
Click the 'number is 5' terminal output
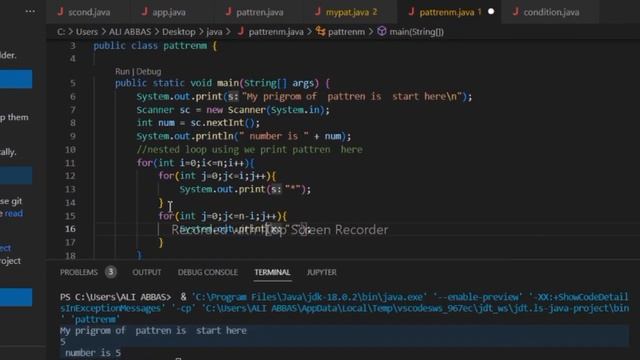pos(93,353)
